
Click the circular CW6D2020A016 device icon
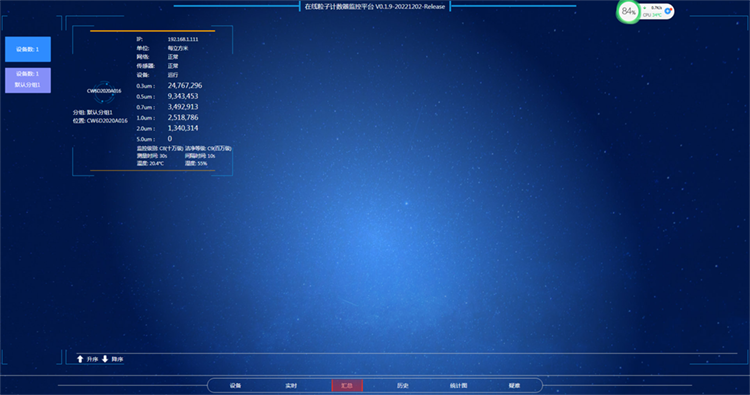[104, 91]
